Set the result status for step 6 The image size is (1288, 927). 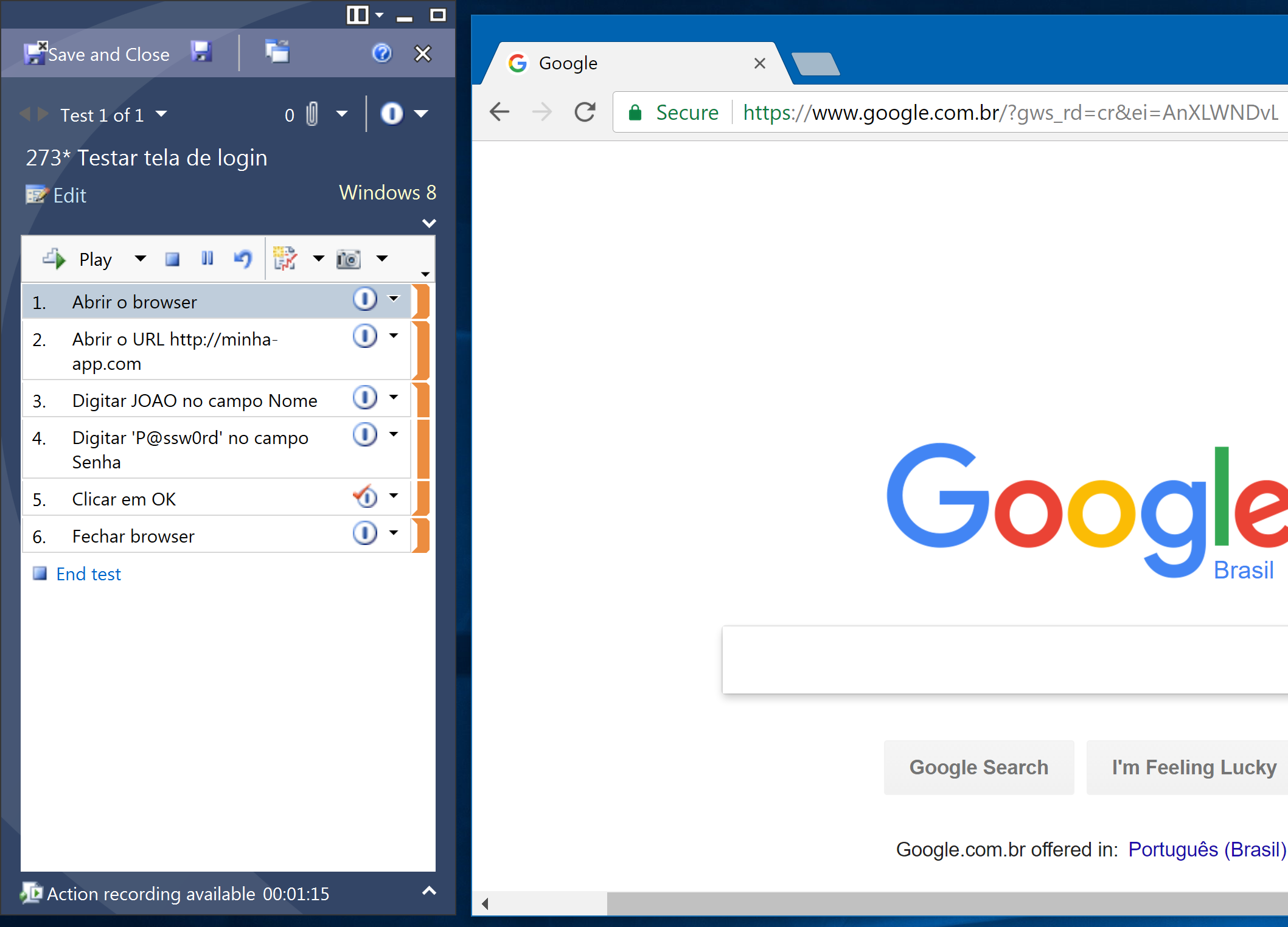365,533
